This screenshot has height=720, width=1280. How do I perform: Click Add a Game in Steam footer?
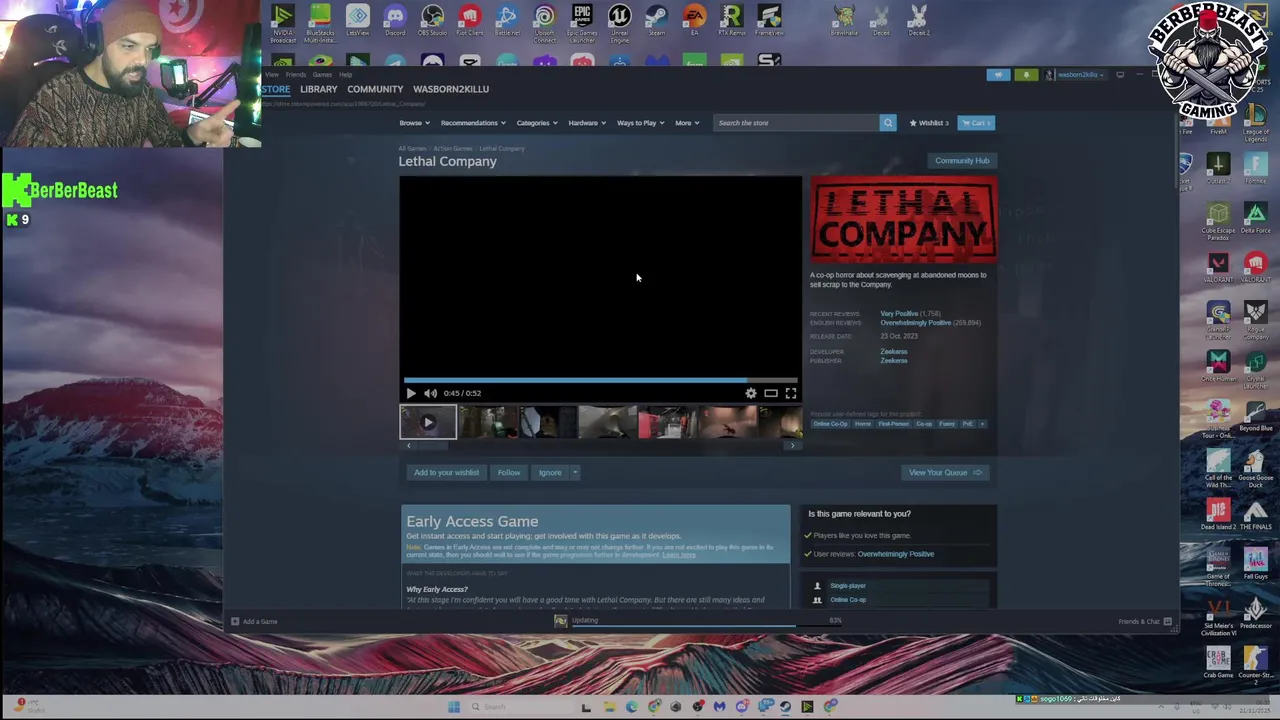[x=254, y=622]
